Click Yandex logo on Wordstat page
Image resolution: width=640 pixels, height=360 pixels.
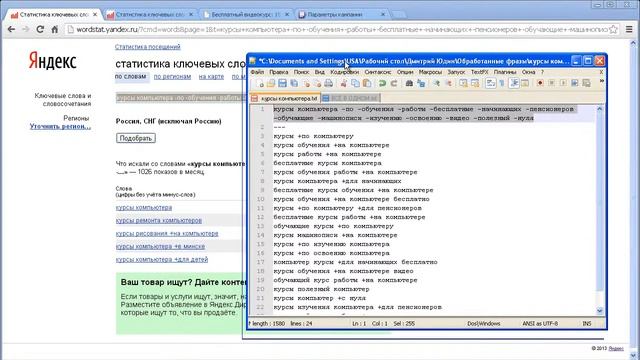click(x=53, y=62)
